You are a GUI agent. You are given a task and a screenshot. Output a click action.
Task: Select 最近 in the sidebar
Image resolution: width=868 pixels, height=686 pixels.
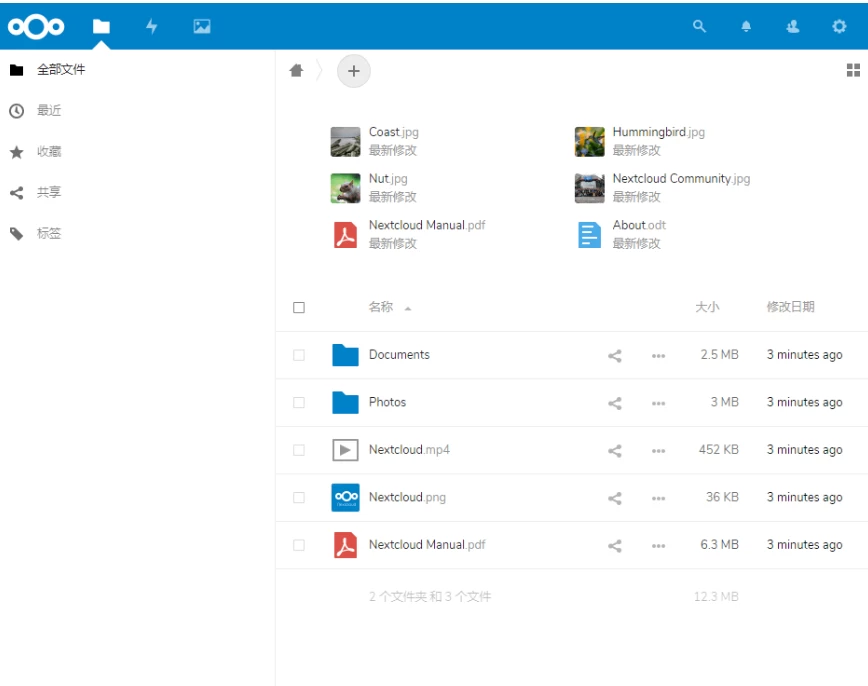(49, 111)
